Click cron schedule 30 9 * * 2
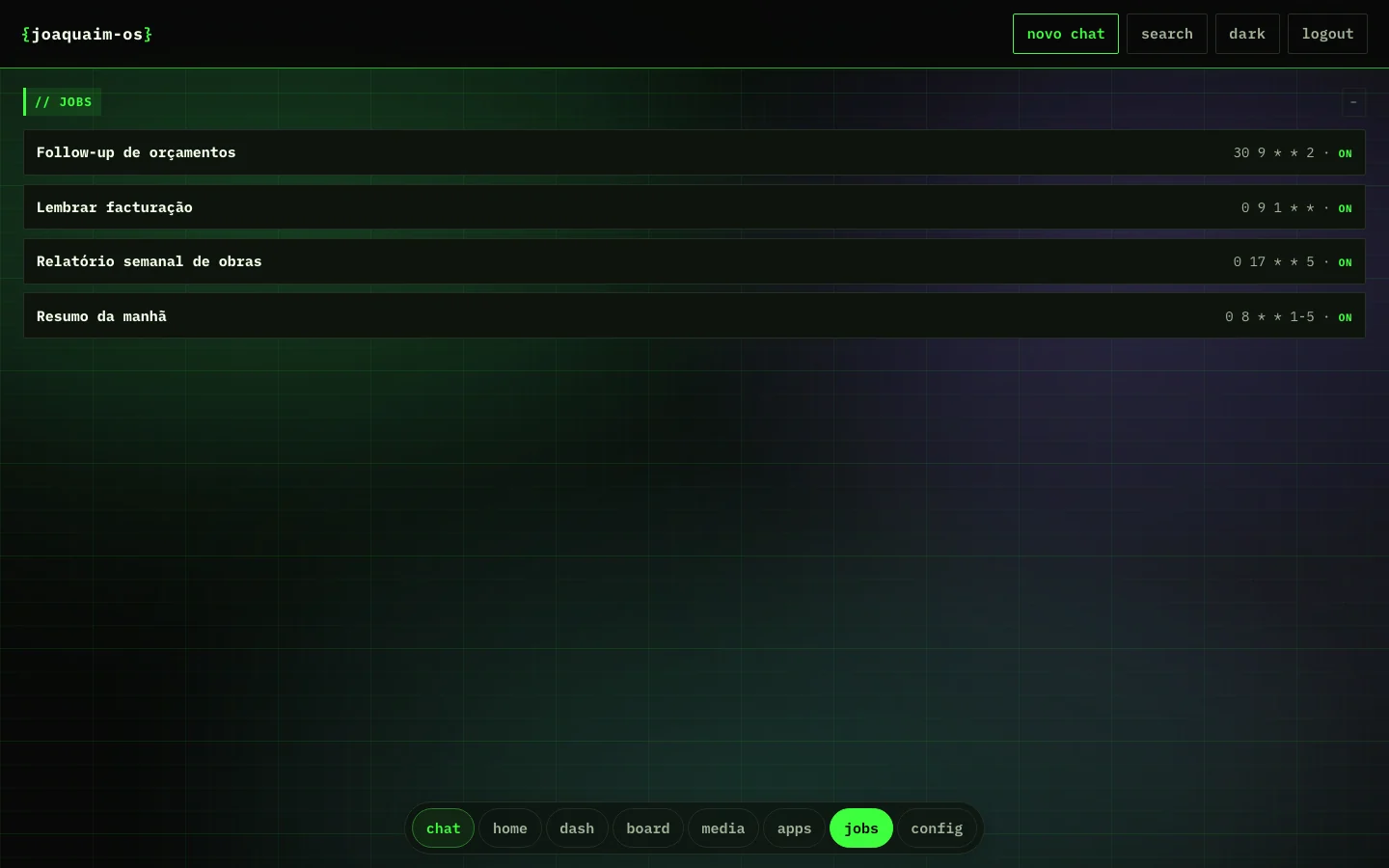The width and height of the screenshot is (1389, 868). point(1273,152)
